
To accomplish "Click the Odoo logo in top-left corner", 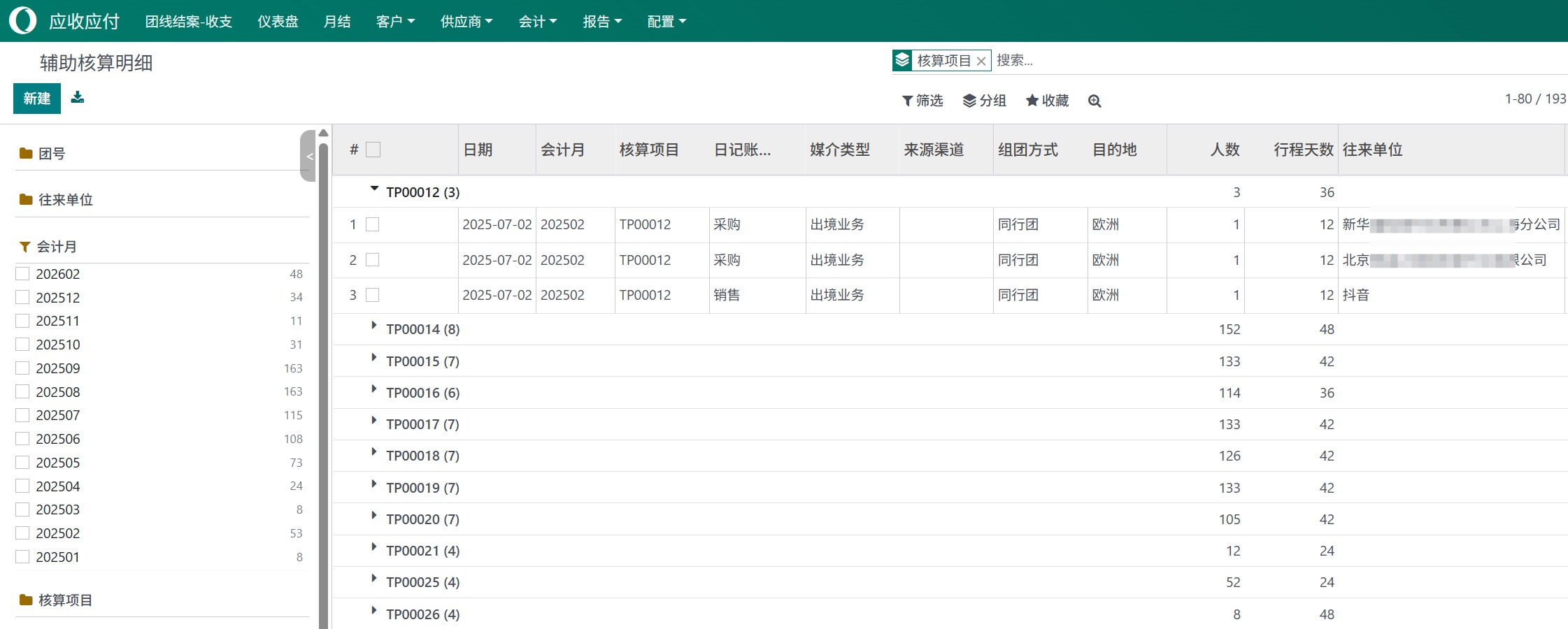I will (22, 20).
